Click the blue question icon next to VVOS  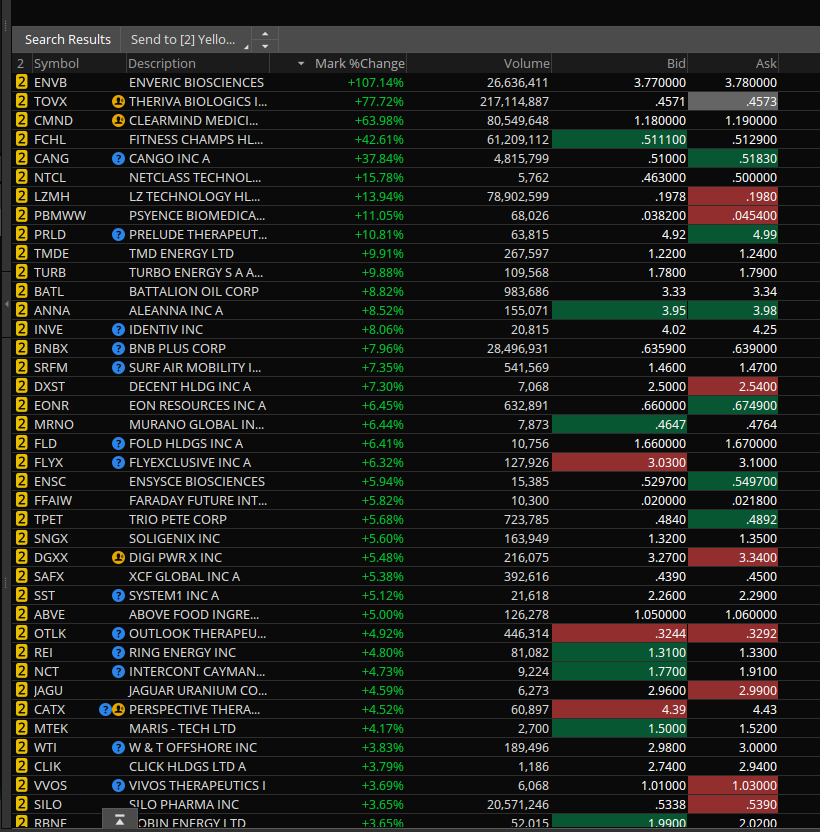coord(118,785)
